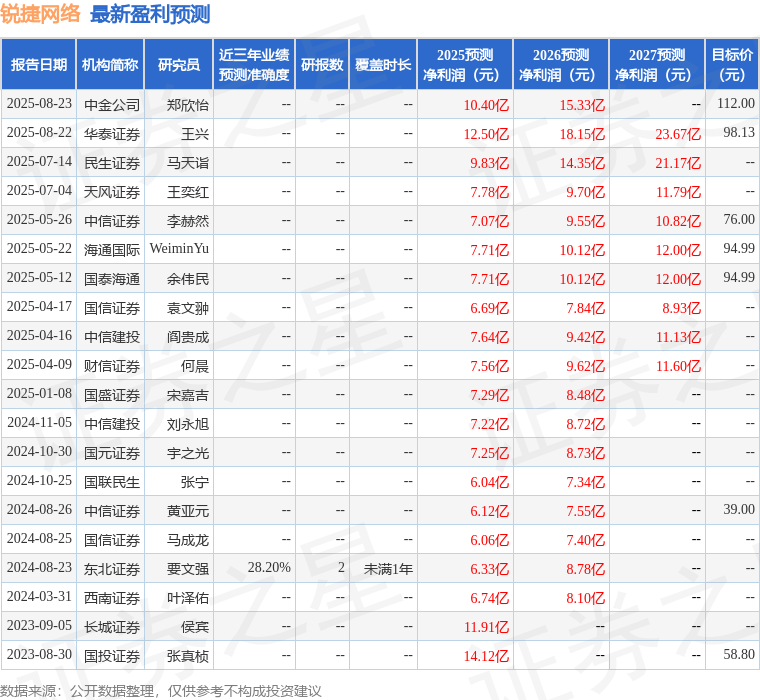760x700 pixels.
Task: Click the 锐捷网络 title text
Action: click(x=40, y=14)
